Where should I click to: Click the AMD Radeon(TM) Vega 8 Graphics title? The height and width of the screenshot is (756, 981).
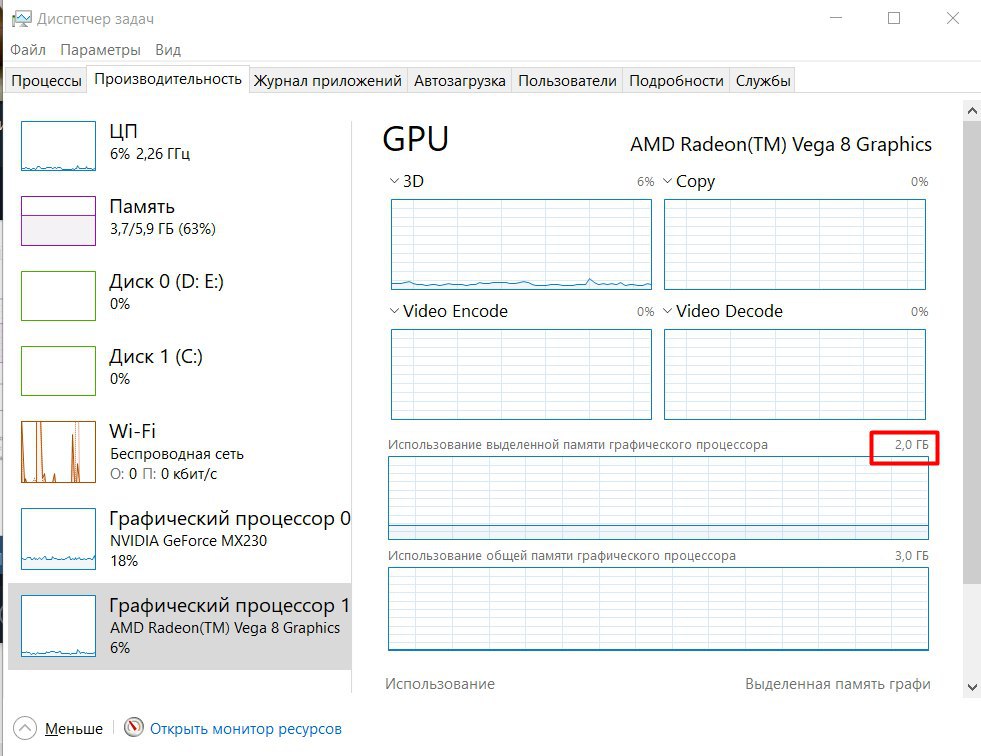click(x=781, y=145)
